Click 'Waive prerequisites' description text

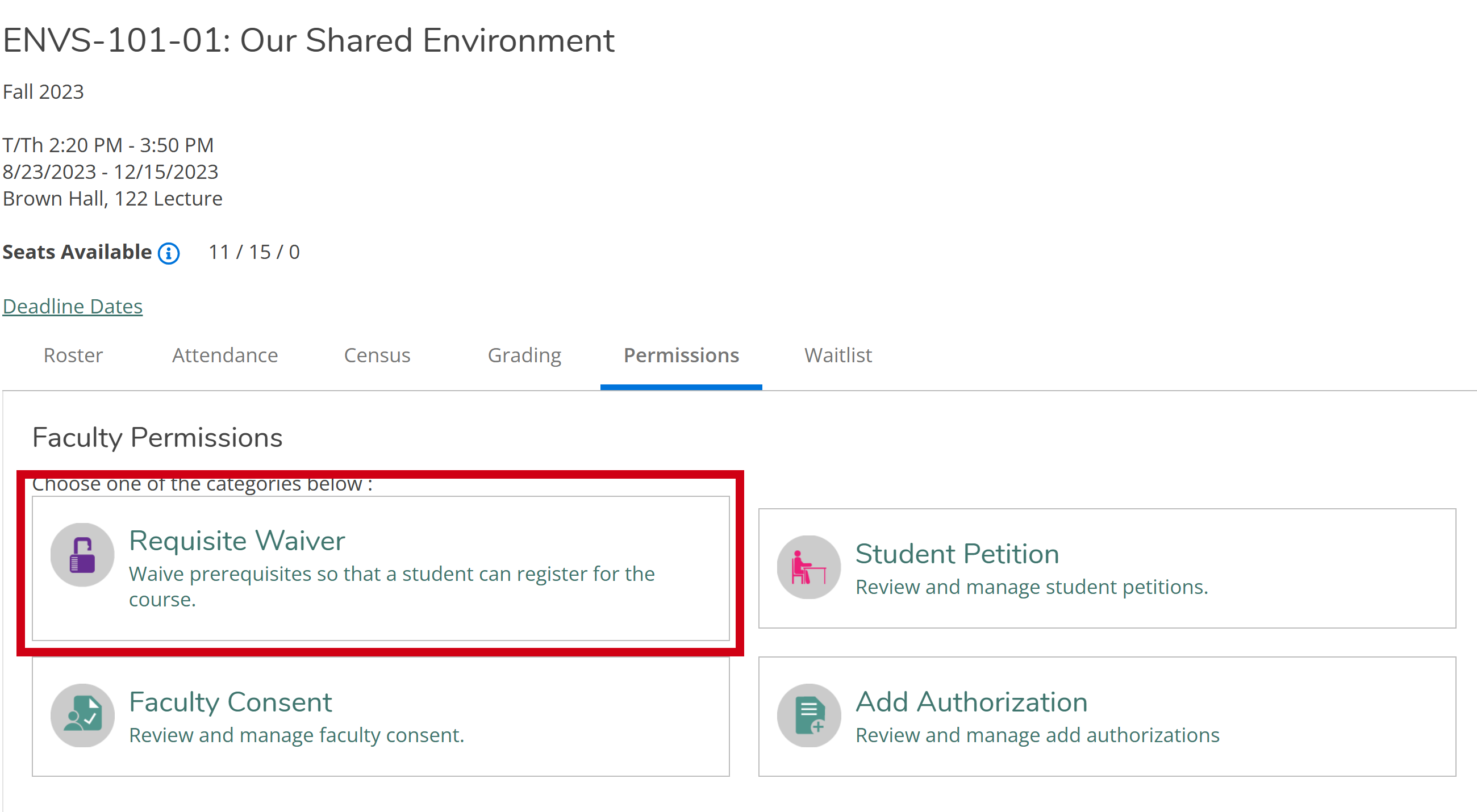pos(391,574)
